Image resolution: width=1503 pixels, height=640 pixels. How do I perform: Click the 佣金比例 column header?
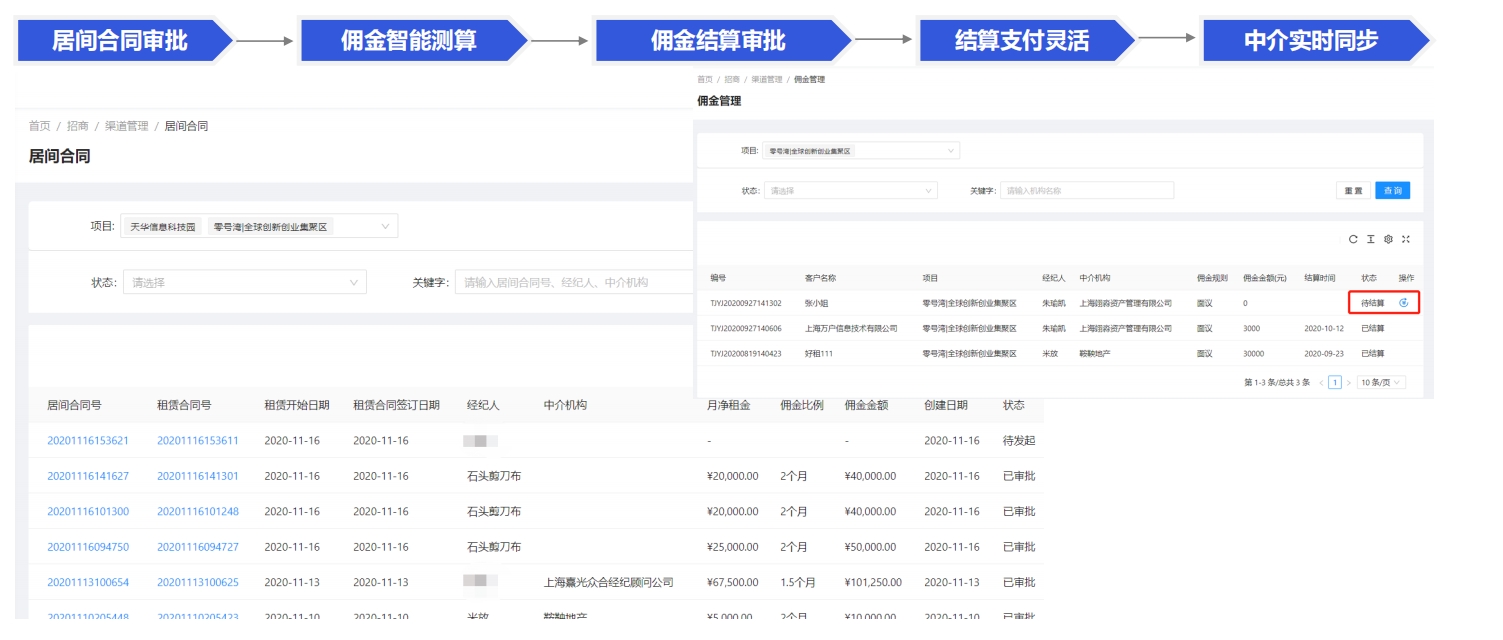click(x=802, y=405)
